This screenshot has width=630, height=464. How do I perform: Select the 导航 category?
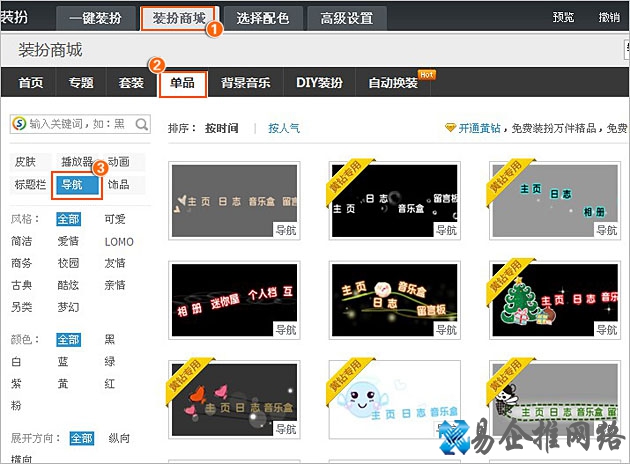tap(77, 185)
